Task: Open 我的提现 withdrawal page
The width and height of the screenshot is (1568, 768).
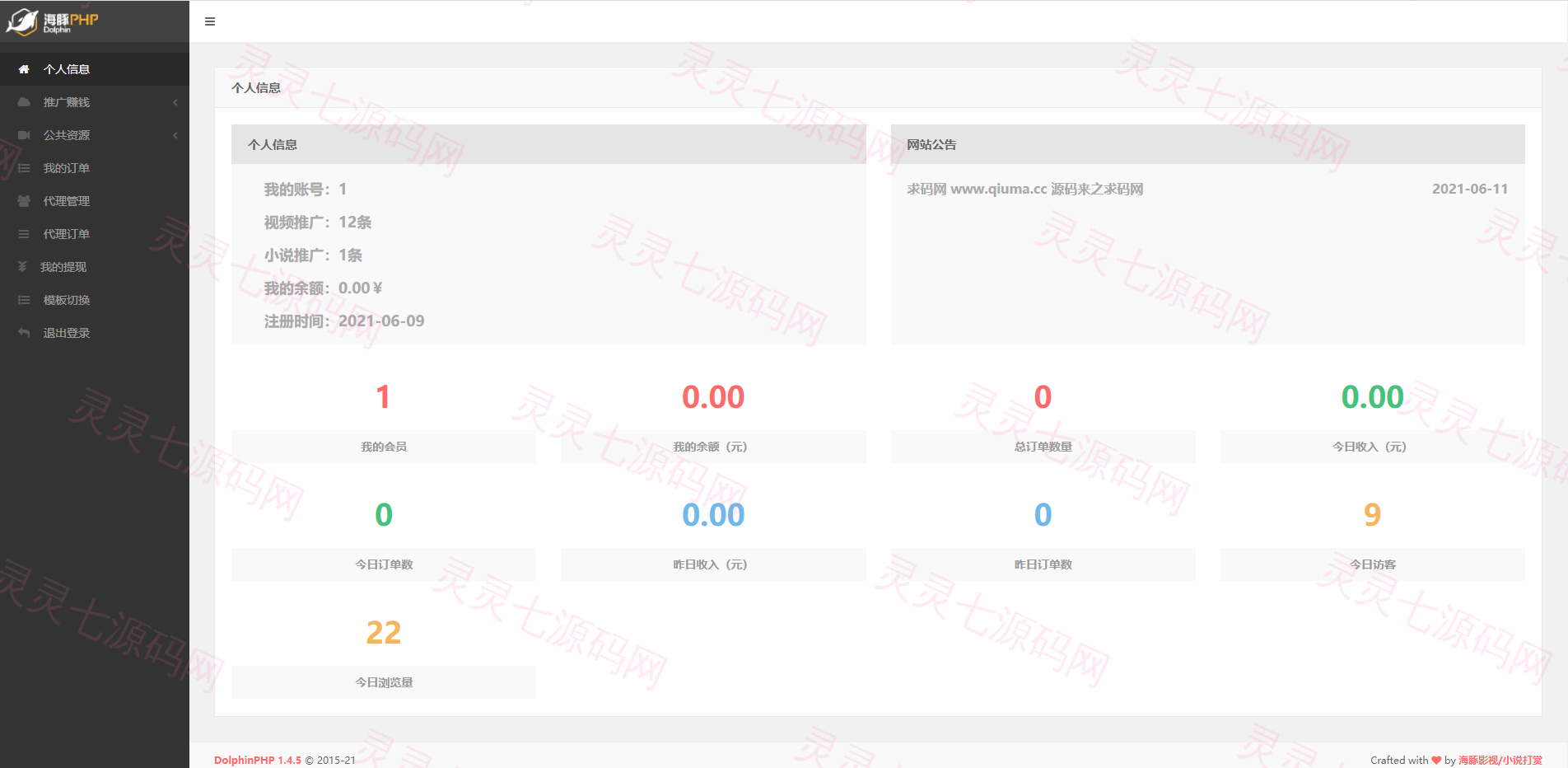Action: [x=95, y=267]
